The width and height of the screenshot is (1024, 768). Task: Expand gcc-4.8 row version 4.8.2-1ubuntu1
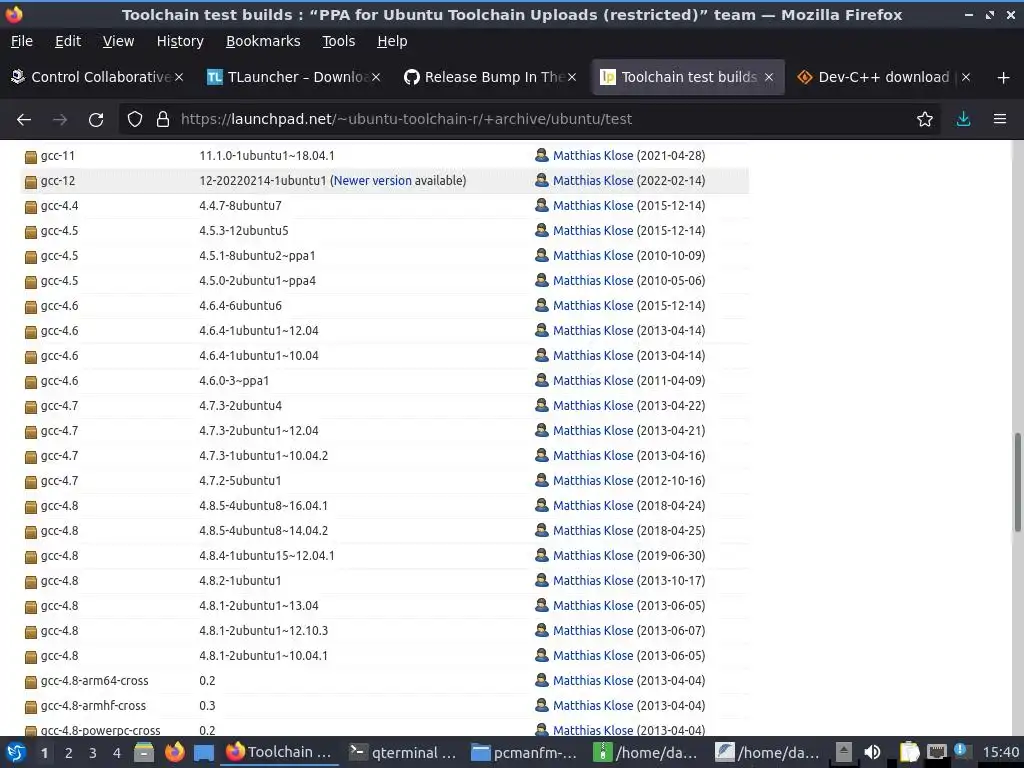[385, 581]
